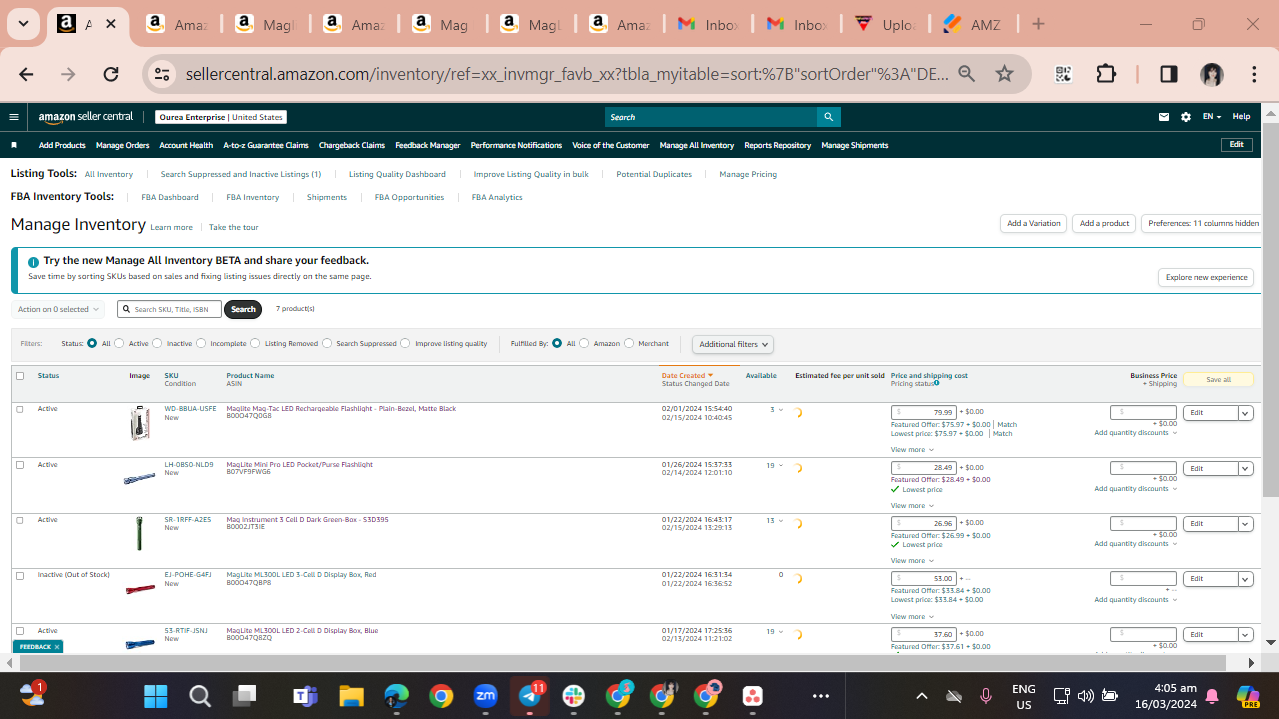Open Microsoft Teams from the taskbar
Screen dimensions: 1279x719
(305, 696)
